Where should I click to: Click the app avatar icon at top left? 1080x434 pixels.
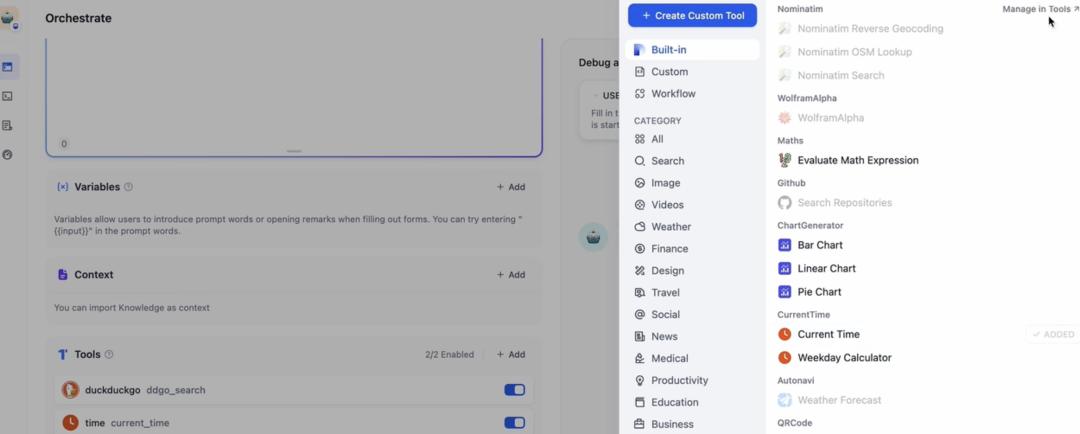tap(10, 19)
